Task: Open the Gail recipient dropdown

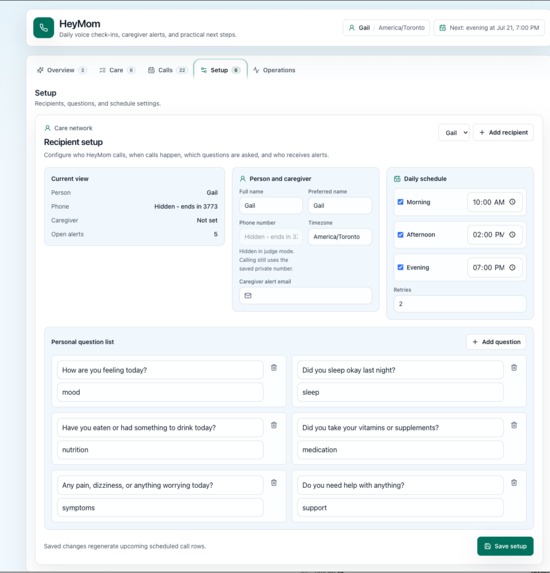Action: pos(454,133)
